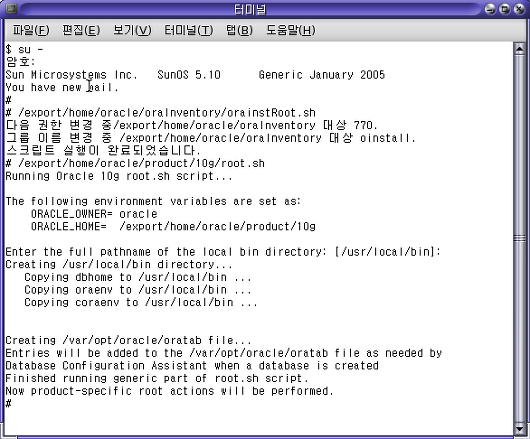Click 'Copying oraenv to /usr/local/bin' line
Screen dimensions: 530x439
coord(138,290)
